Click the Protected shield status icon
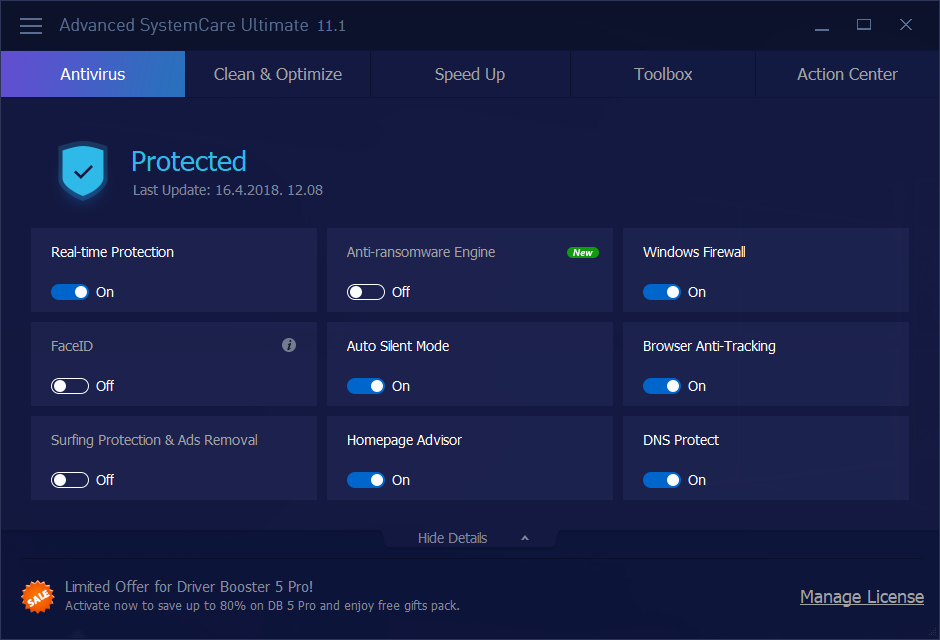Image resolution: width=940 pixels, height=640 pixels. tap(83, 171)
